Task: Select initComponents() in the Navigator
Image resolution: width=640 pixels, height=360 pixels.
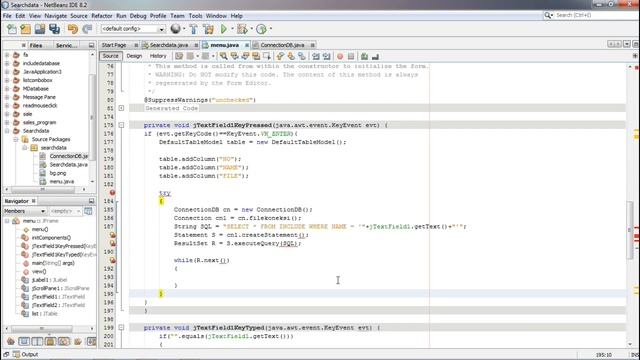Action: point(51,238)
